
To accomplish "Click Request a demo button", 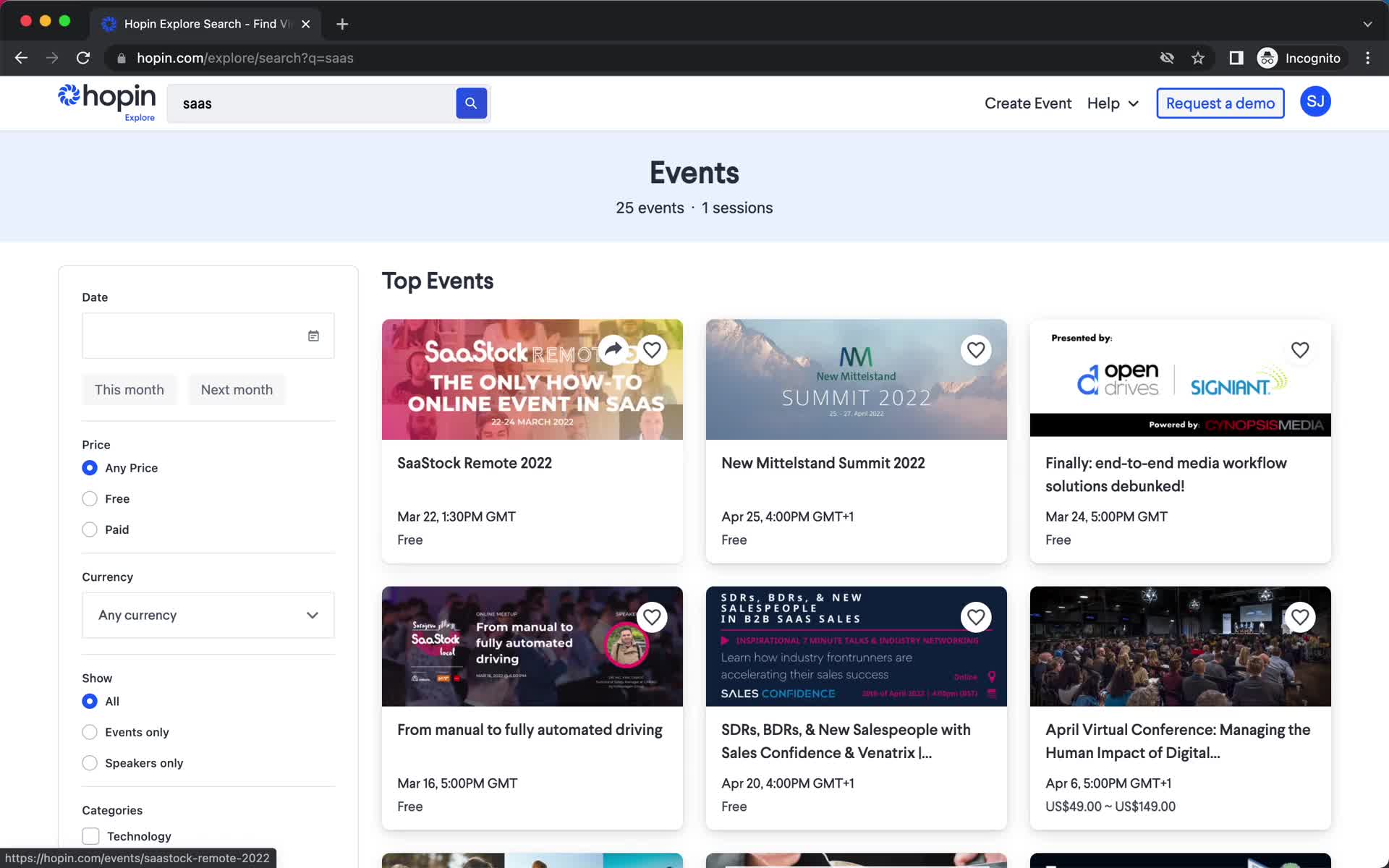I will point(1220,103).
